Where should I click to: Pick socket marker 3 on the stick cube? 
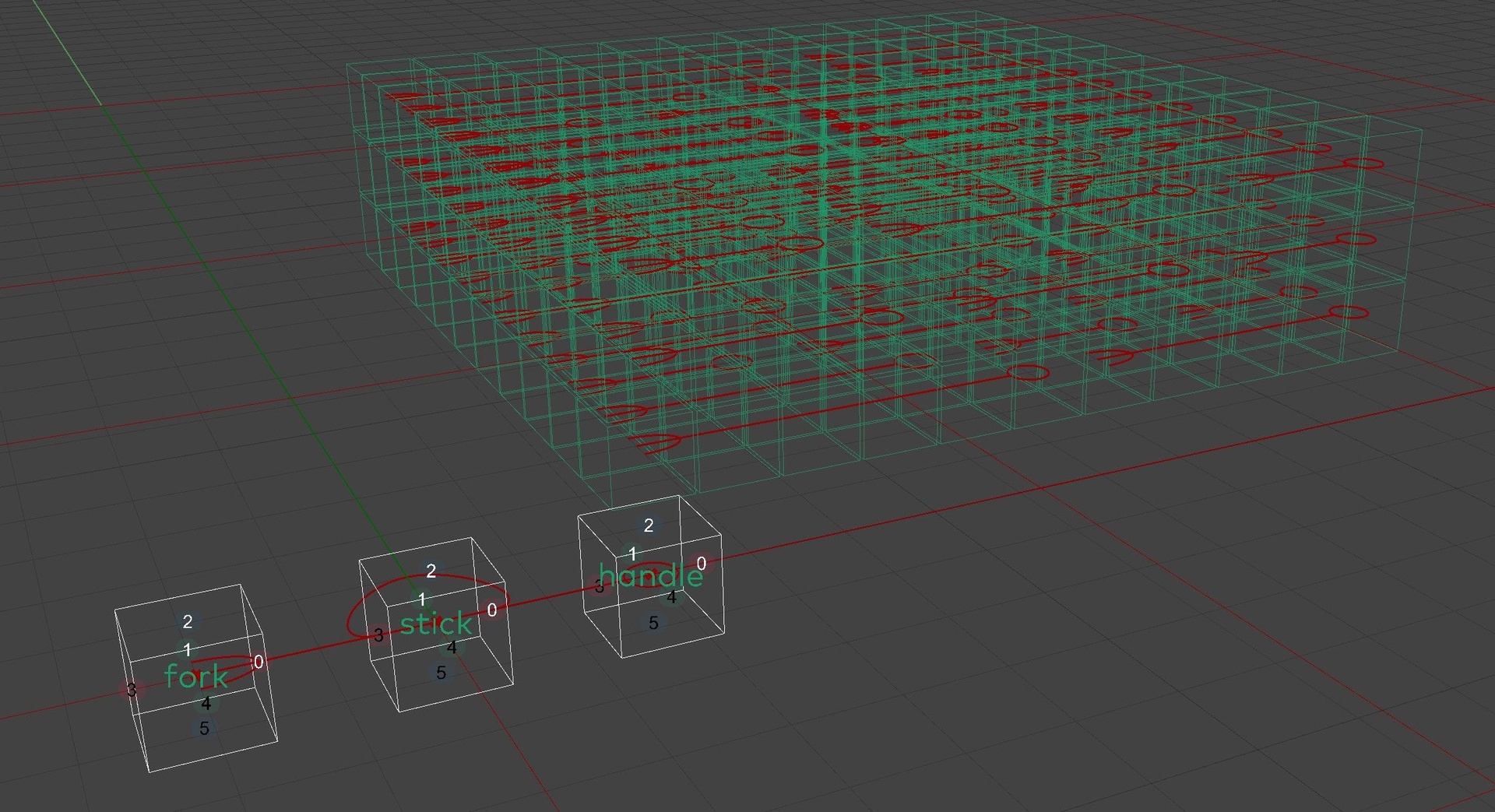pyautogui.click(x=378, y=635)
